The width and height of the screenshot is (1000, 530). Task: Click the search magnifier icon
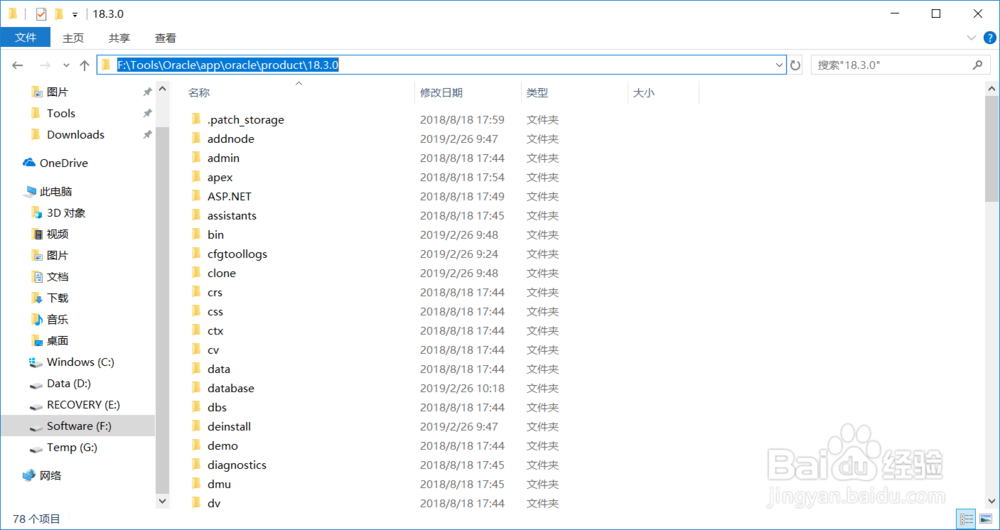[976, 65]
